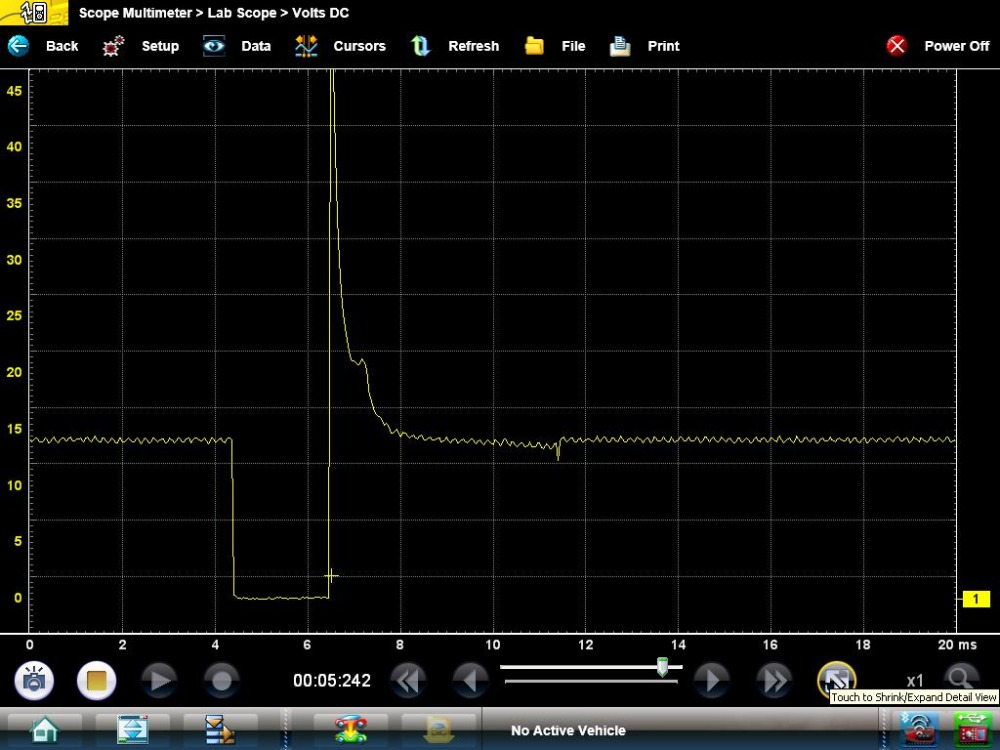Step back one frame
Image resolution: width=1000 pixels, height=750 pixels.
[470, 681]
